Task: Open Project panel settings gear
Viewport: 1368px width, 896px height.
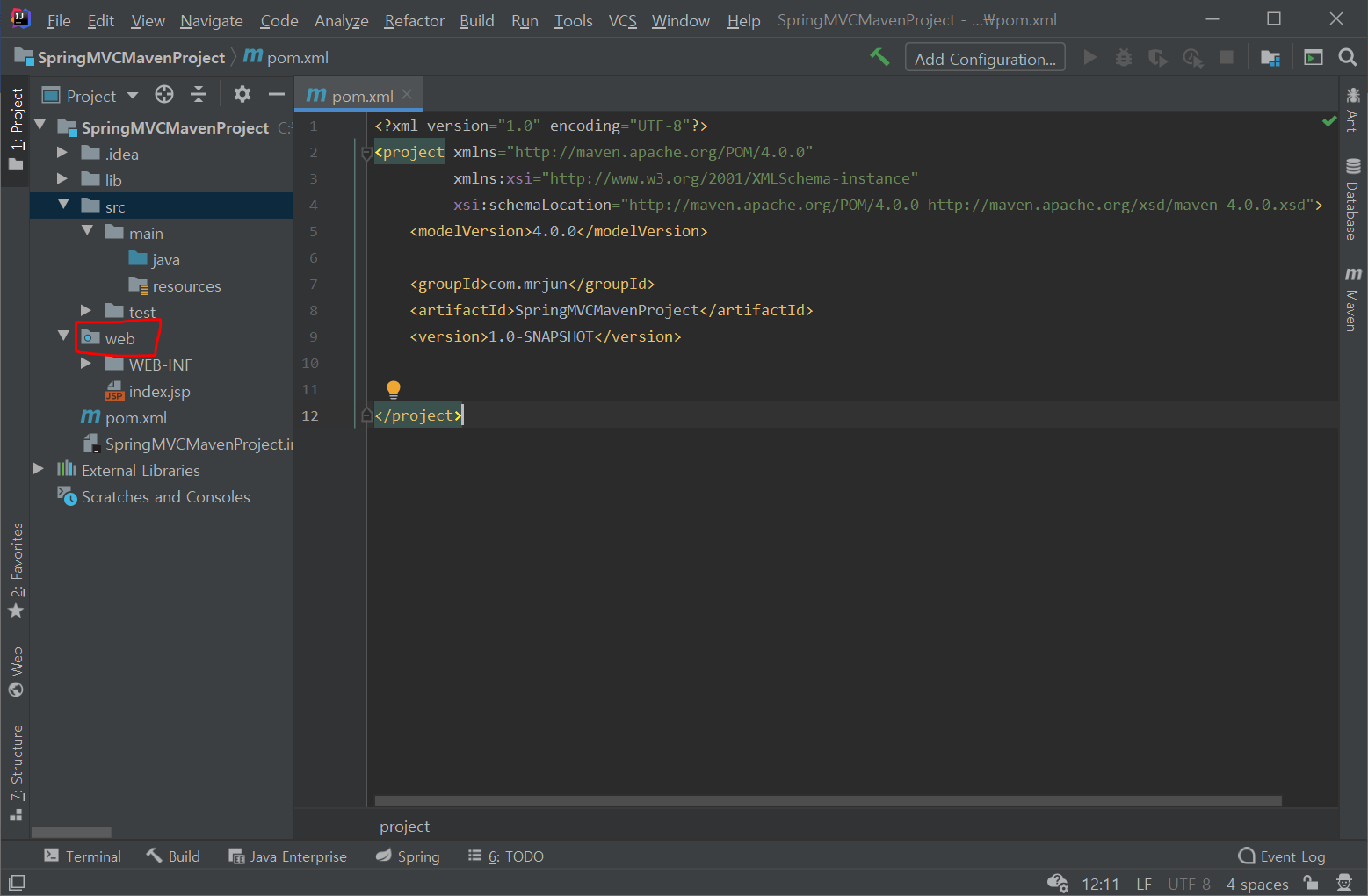Action: pos(242,95)
